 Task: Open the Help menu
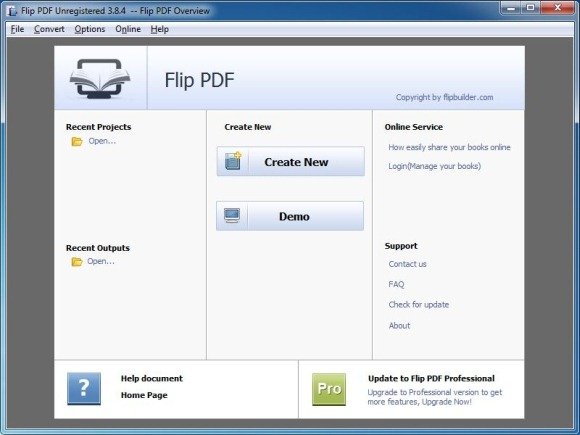click(159, 29)
